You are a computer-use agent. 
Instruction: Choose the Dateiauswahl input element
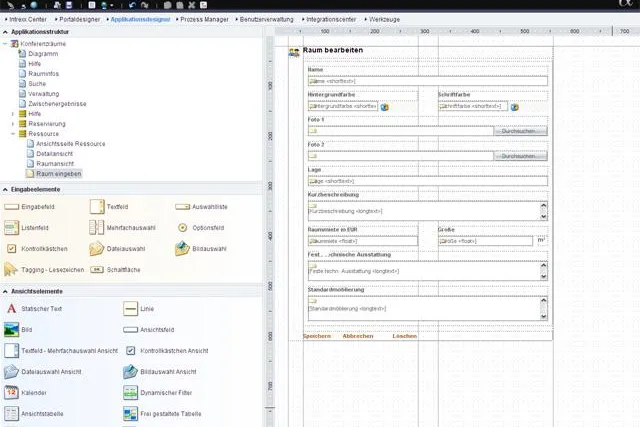click(118, 249)
